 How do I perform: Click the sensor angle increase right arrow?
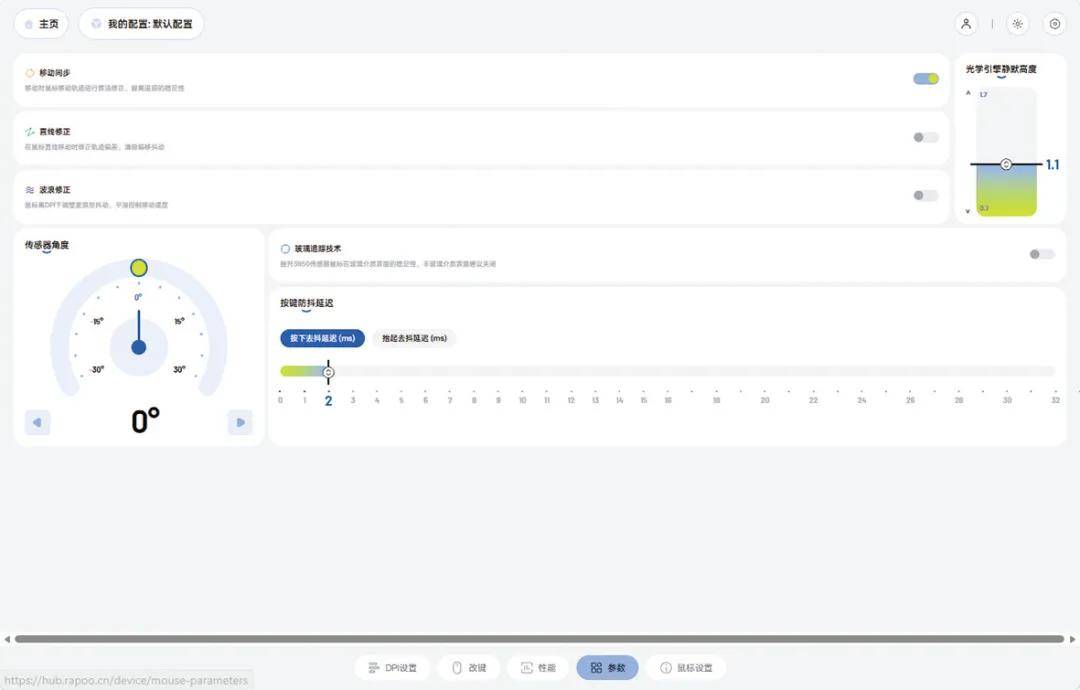pos(240,422)
